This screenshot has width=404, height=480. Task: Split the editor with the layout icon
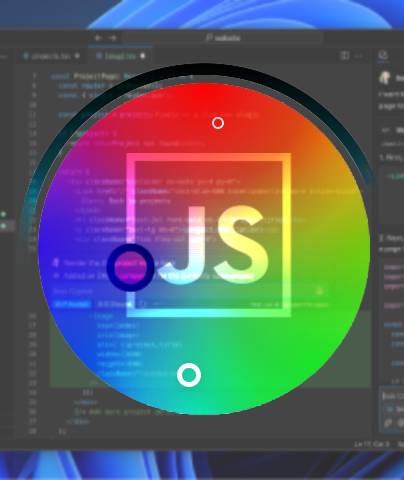click(345, 55)
